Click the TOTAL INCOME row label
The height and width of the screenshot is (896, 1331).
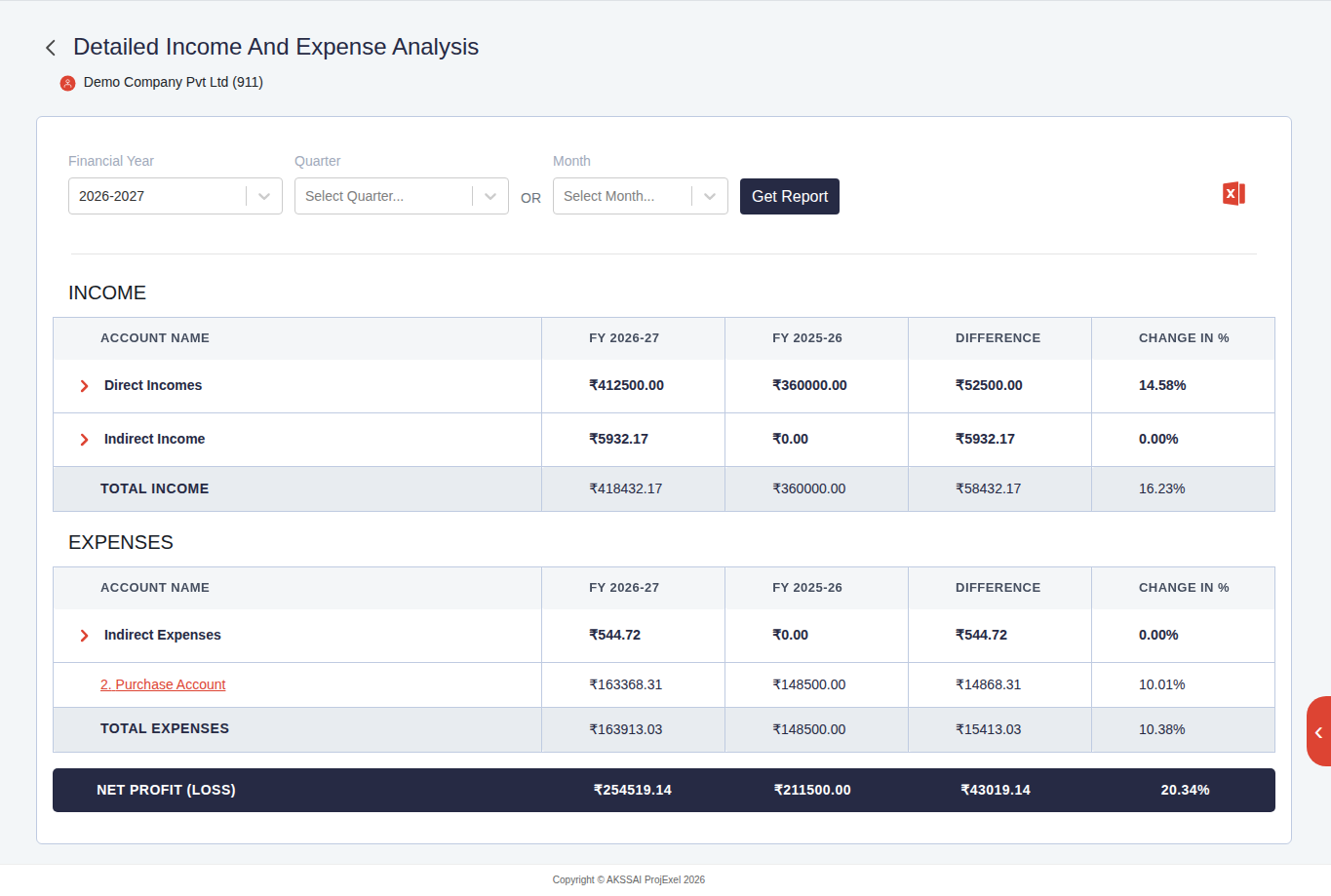click(154, 488)
